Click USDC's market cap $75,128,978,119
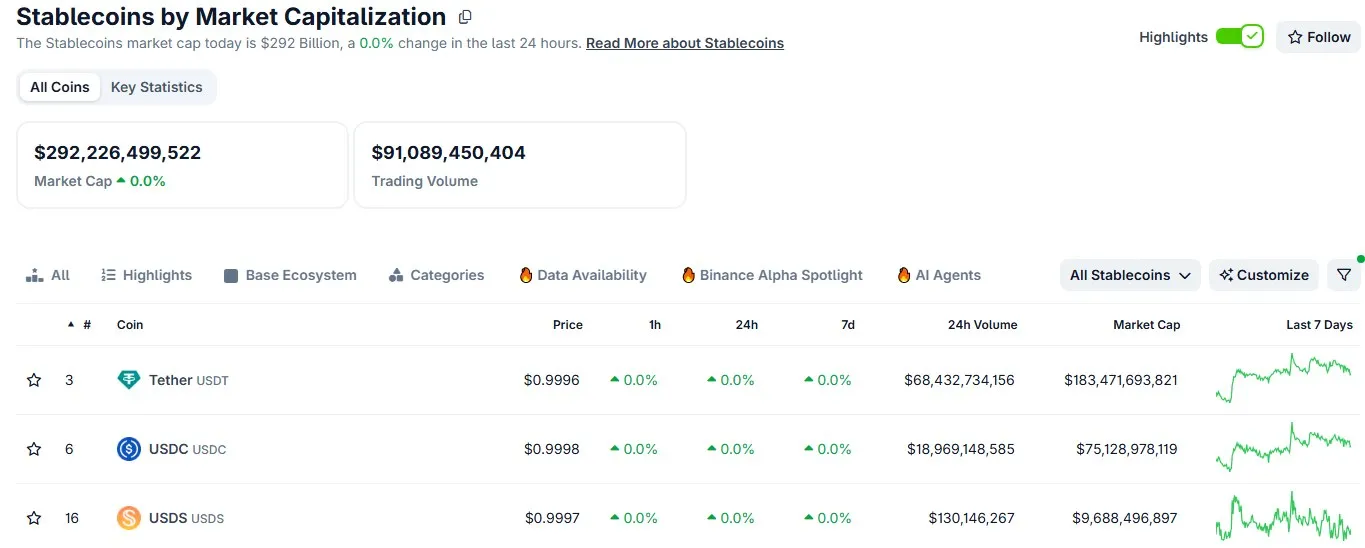The height and width of the screenshot is (548, 1365). (1126, 449)
